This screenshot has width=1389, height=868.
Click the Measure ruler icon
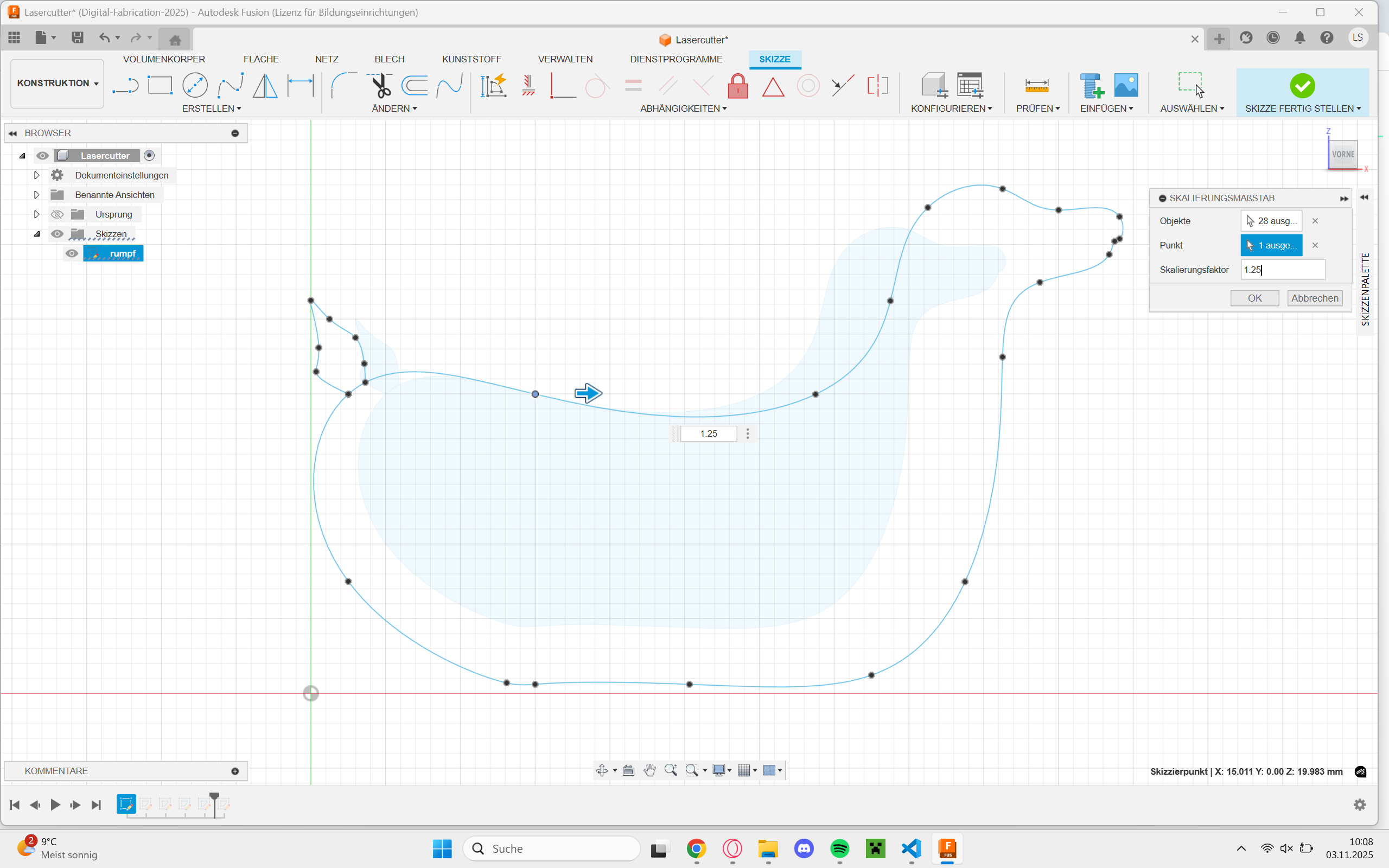(x=1036, y=86)
